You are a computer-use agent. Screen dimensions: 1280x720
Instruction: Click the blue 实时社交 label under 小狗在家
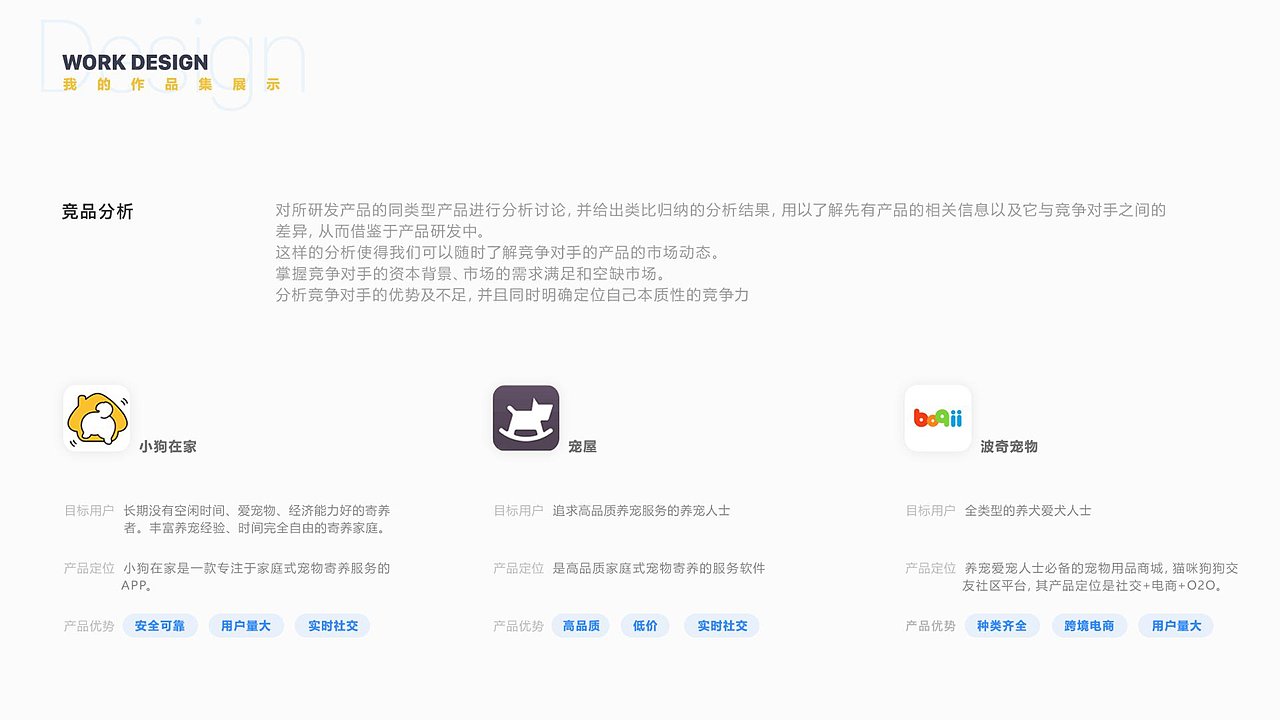pyautogui.click(x=332, y=625)
